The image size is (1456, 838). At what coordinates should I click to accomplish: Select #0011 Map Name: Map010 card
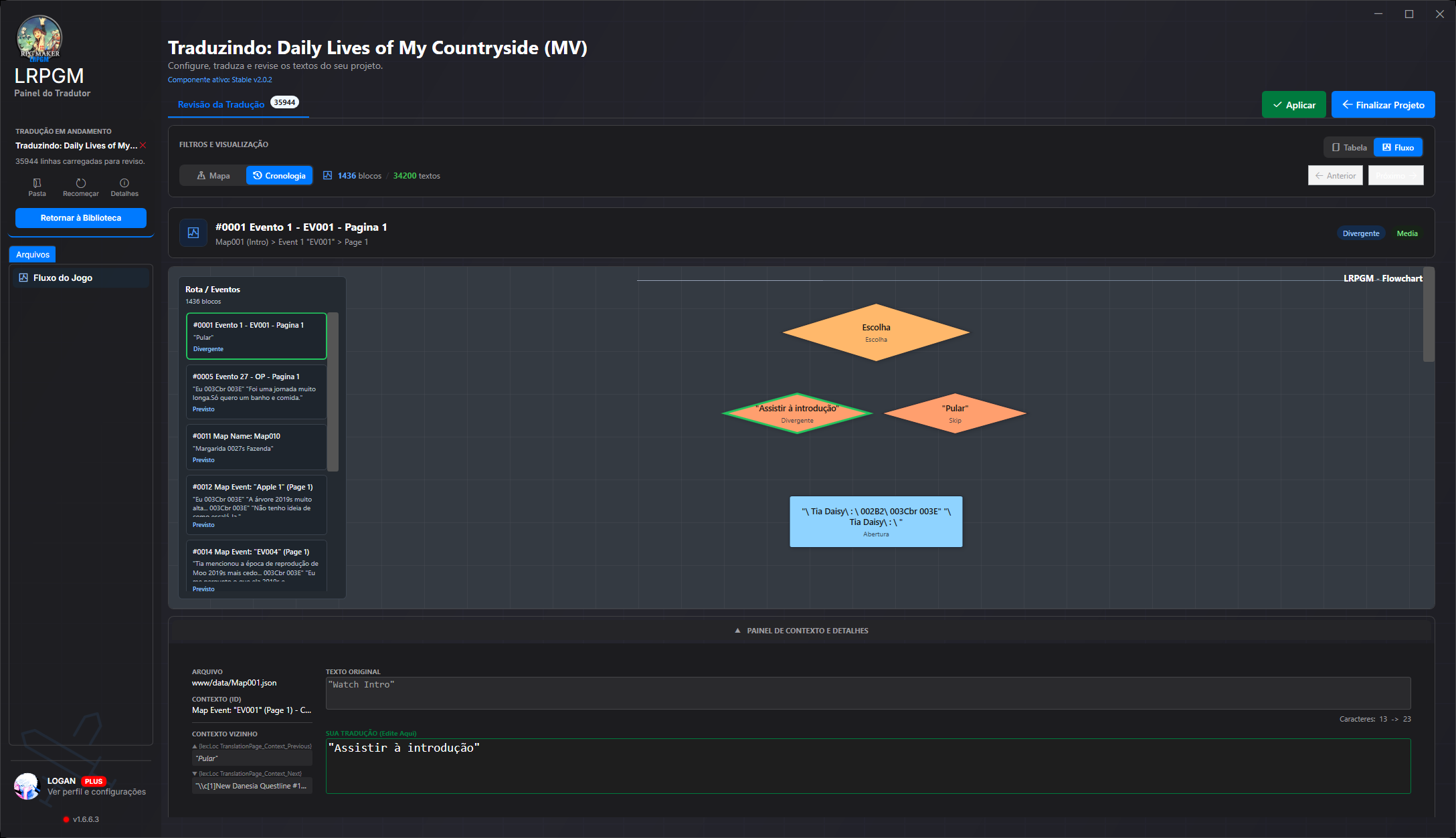coord(256,447)
